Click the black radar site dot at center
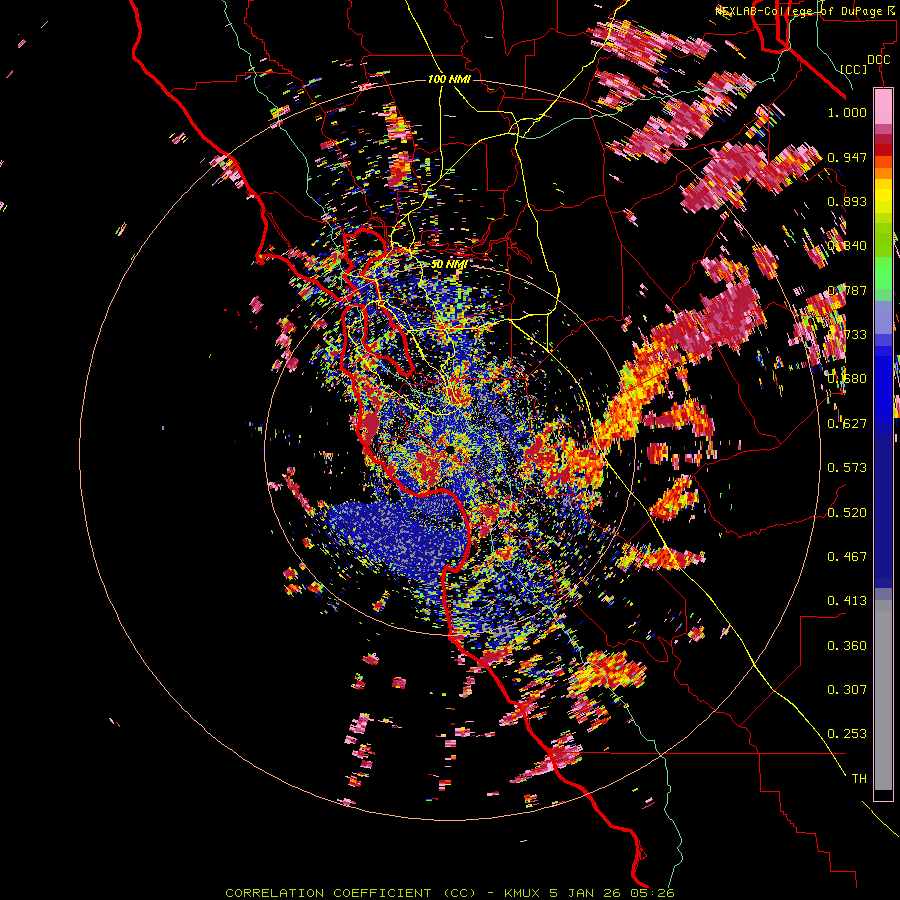Viewport: 900px width, 900px height. tap(451, 449)
